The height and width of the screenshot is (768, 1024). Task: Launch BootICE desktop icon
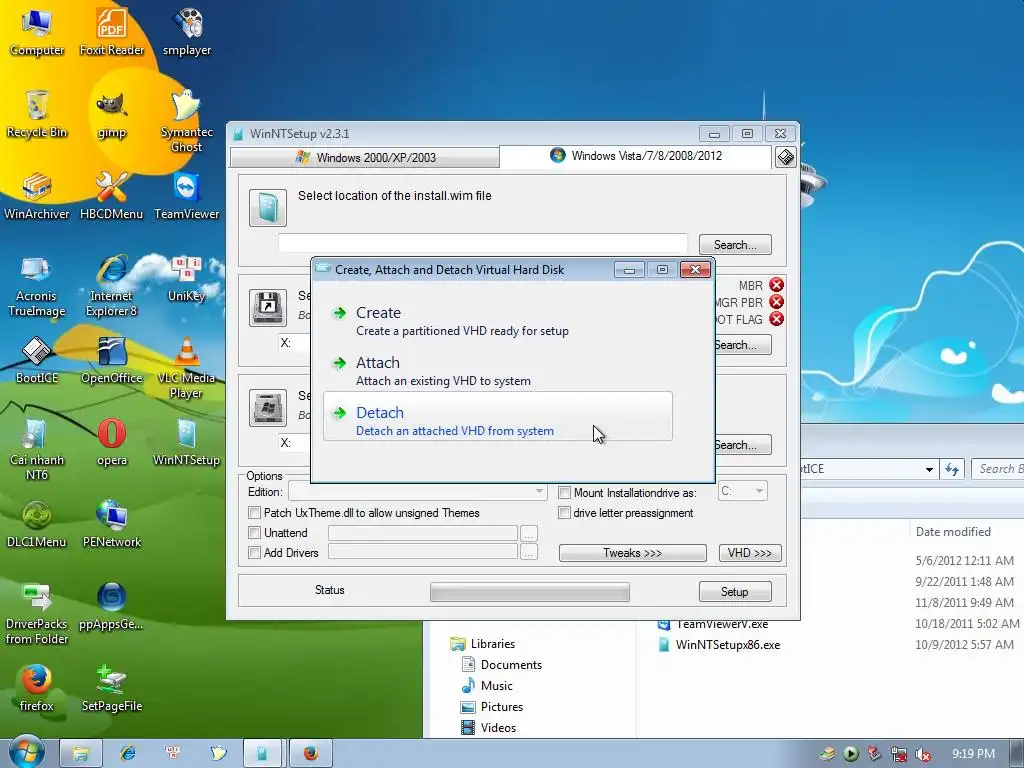point(37,360)
